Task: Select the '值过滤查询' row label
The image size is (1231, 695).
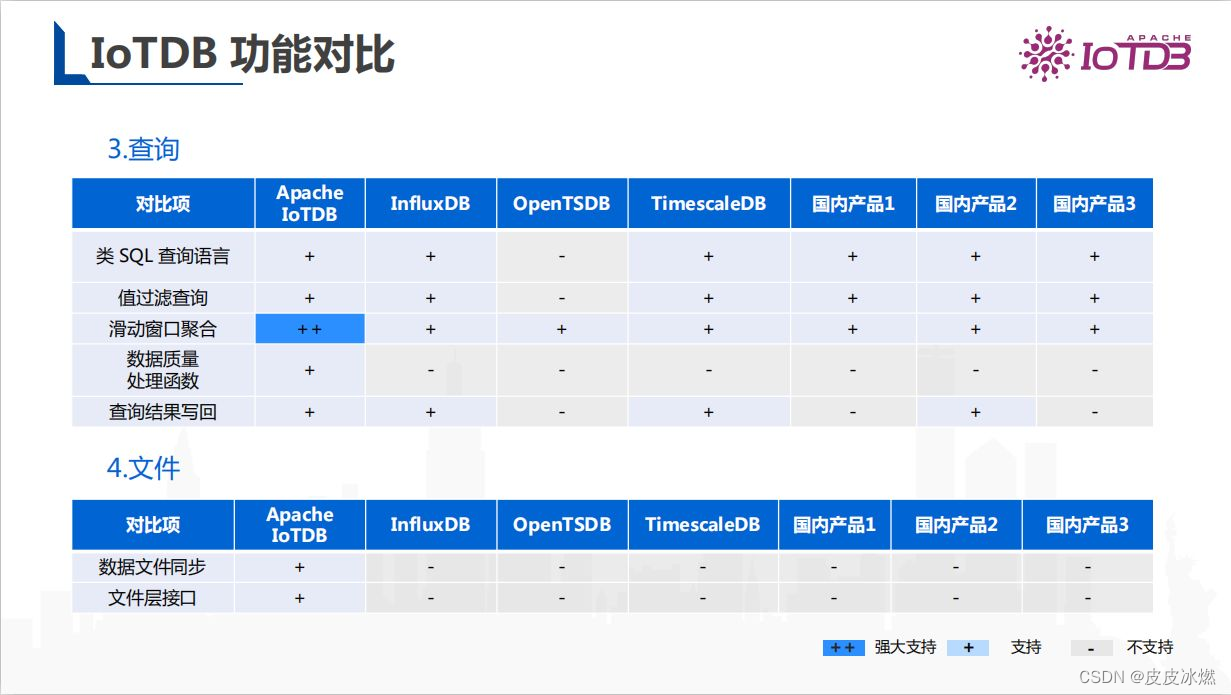Action: coord(163,298)
